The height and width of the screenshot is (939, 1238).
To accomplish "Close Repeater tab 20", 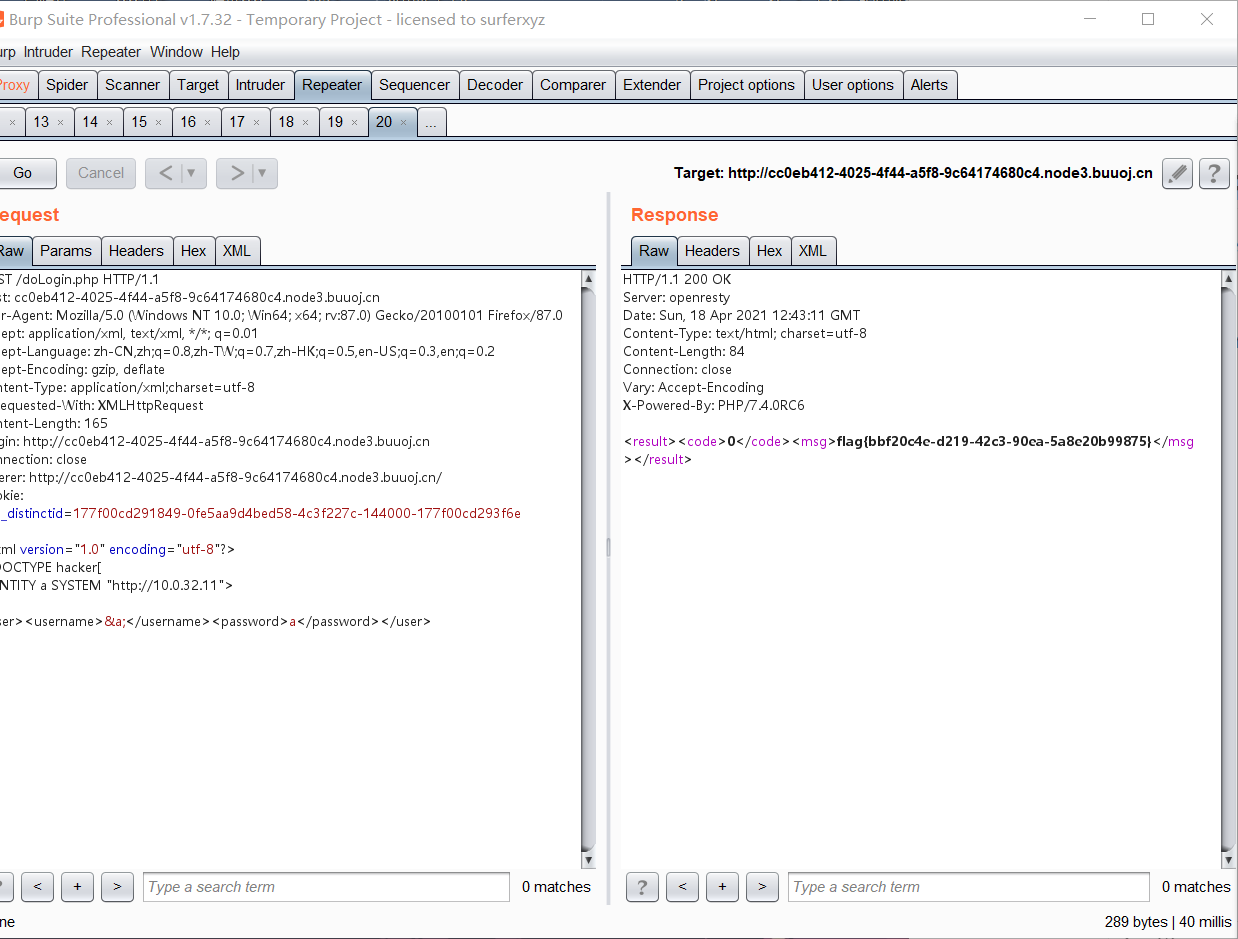I will pos(403,123).
